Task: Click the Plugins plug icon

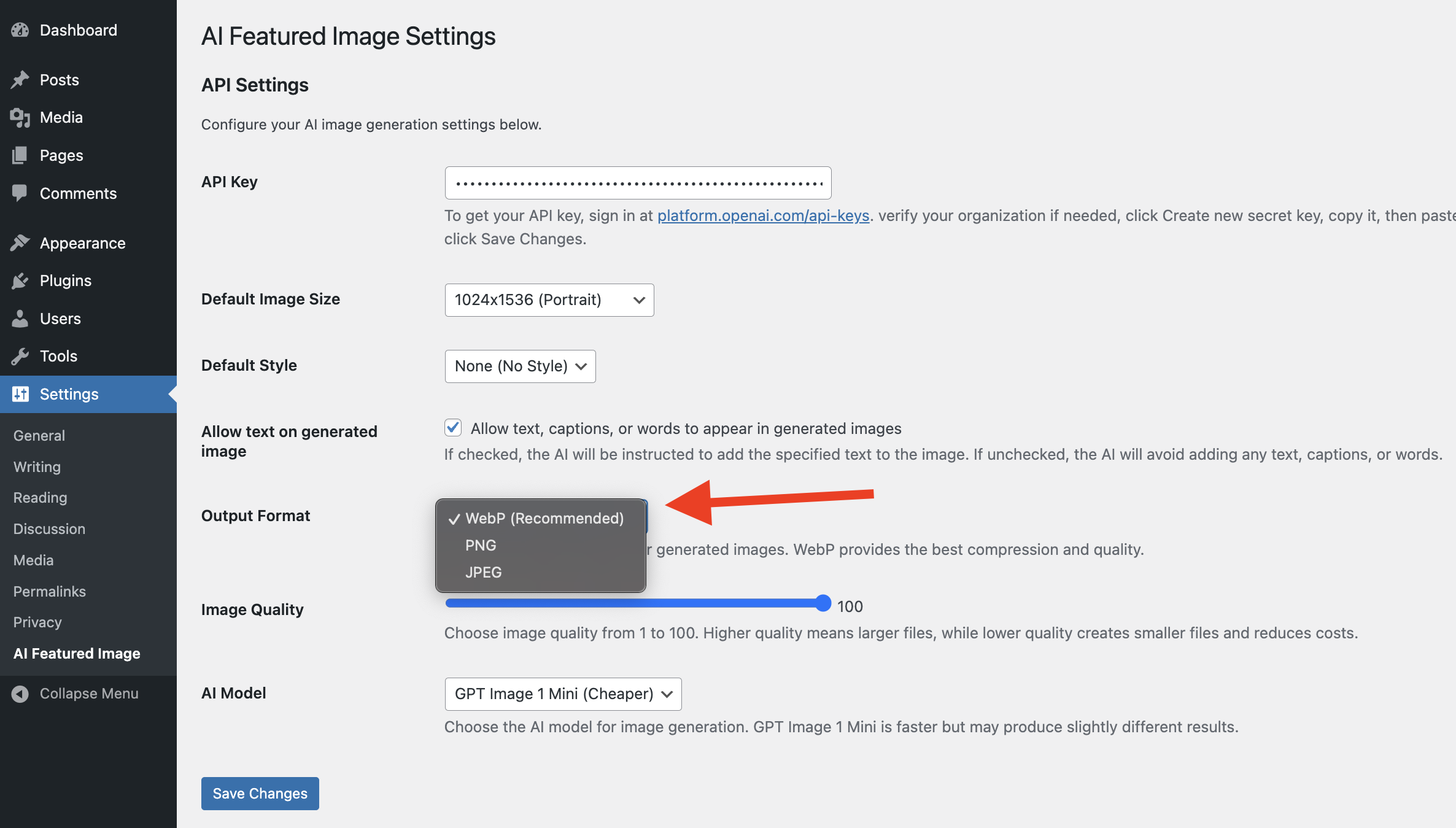Action: (20, 281)
